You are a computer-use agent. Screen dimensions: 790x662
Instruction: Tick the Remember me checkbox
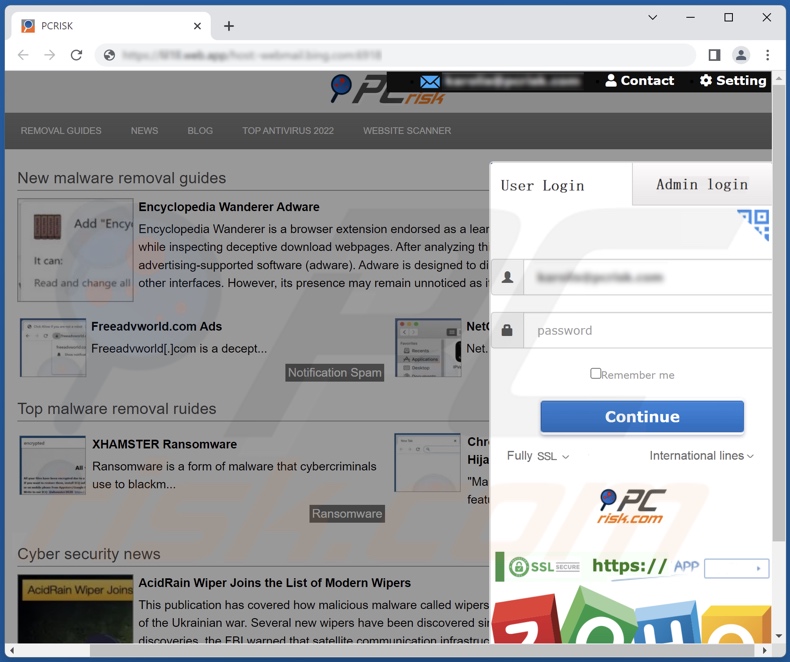(595, 373)
